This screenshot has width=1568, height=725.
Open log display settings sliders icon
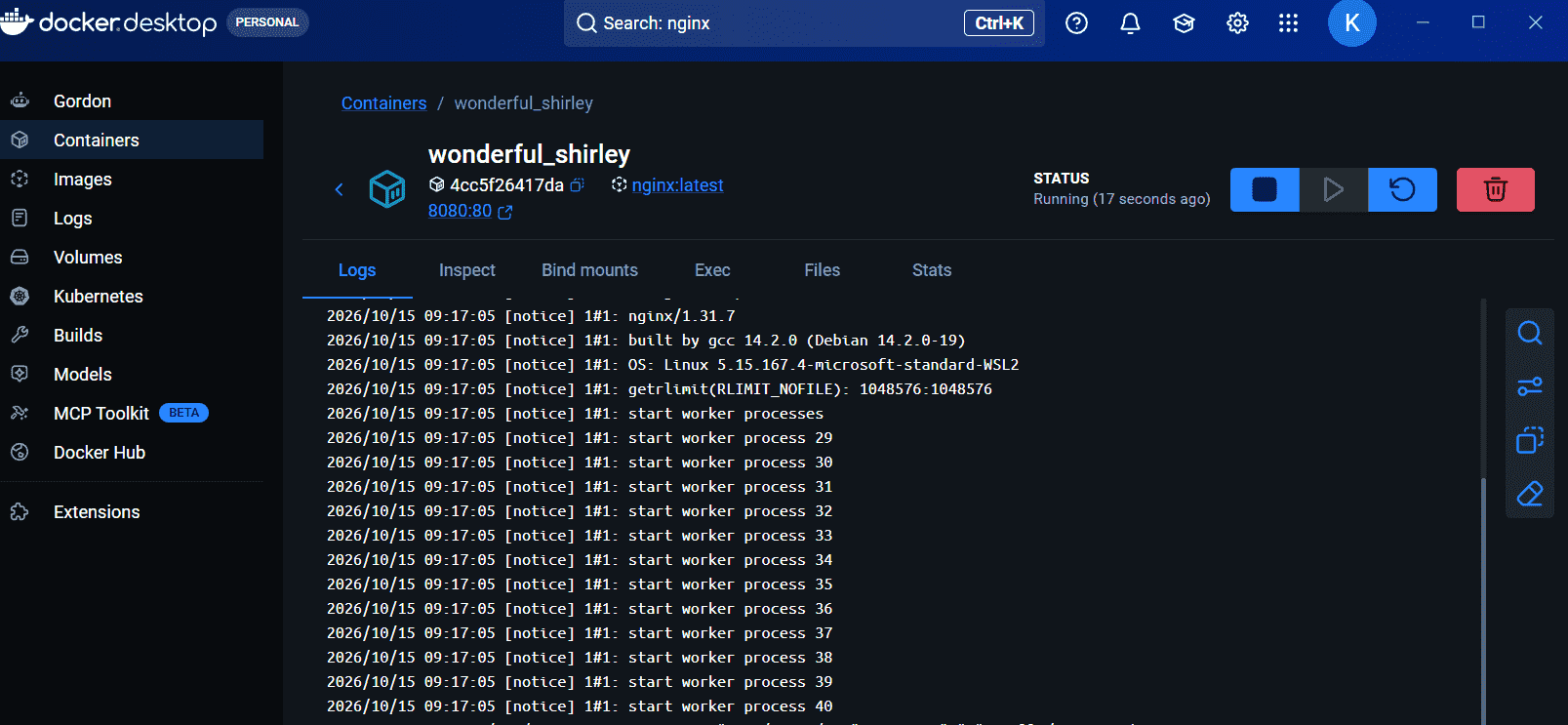[1530, 387]
